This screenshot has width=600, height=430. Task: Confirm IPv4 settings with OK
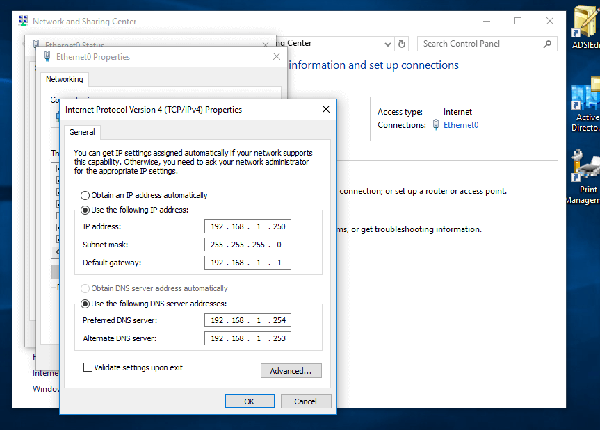[x=249, y=401]
